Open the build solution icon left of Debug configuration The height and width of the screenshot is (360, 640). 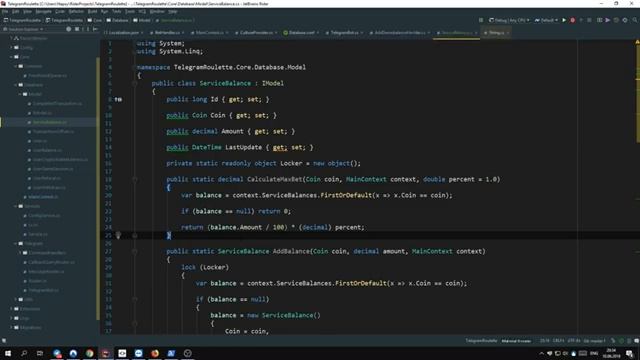(481, 20)
